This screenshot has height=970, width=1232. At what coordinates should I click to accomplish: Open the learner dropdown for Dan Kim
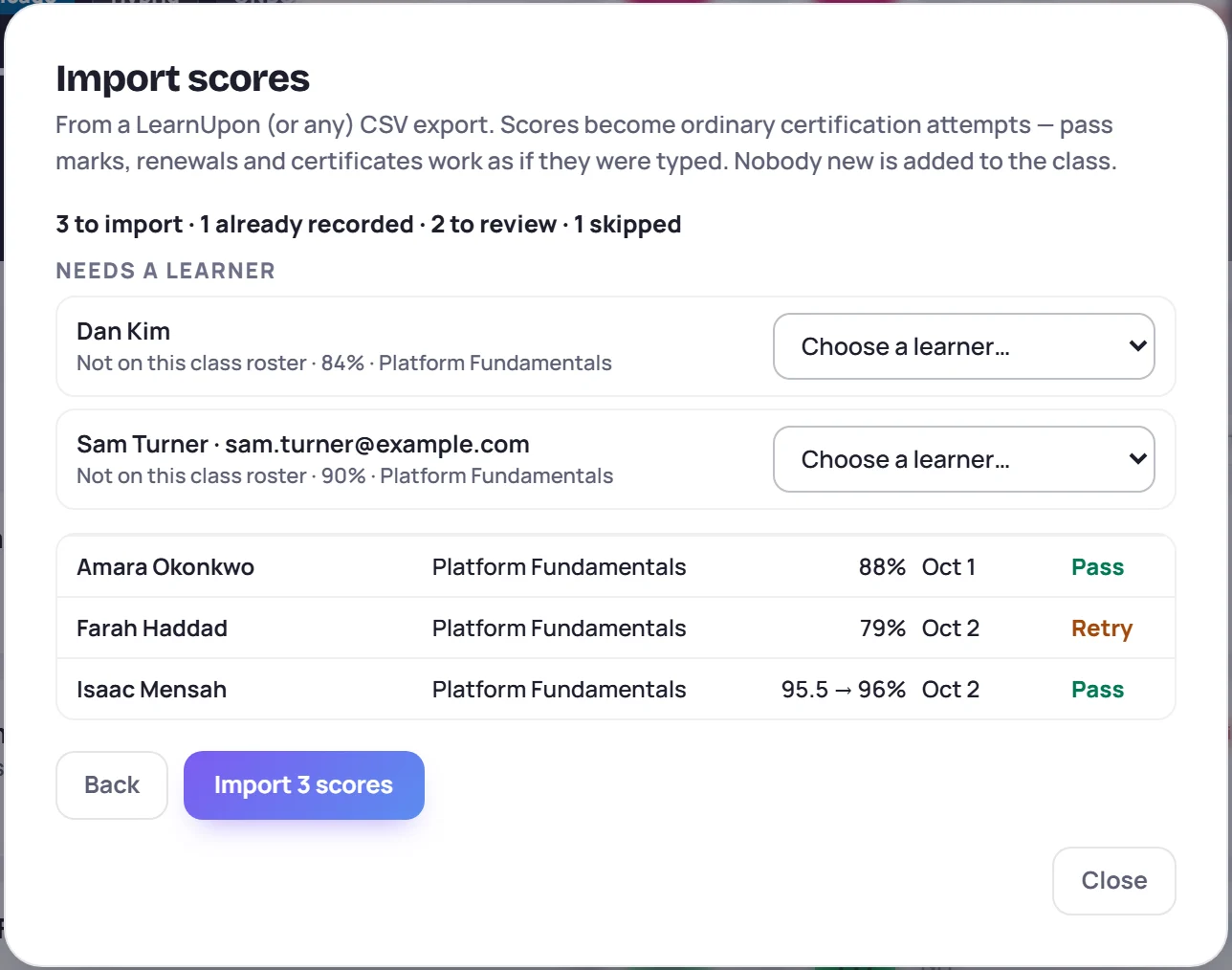click(963, 346)
